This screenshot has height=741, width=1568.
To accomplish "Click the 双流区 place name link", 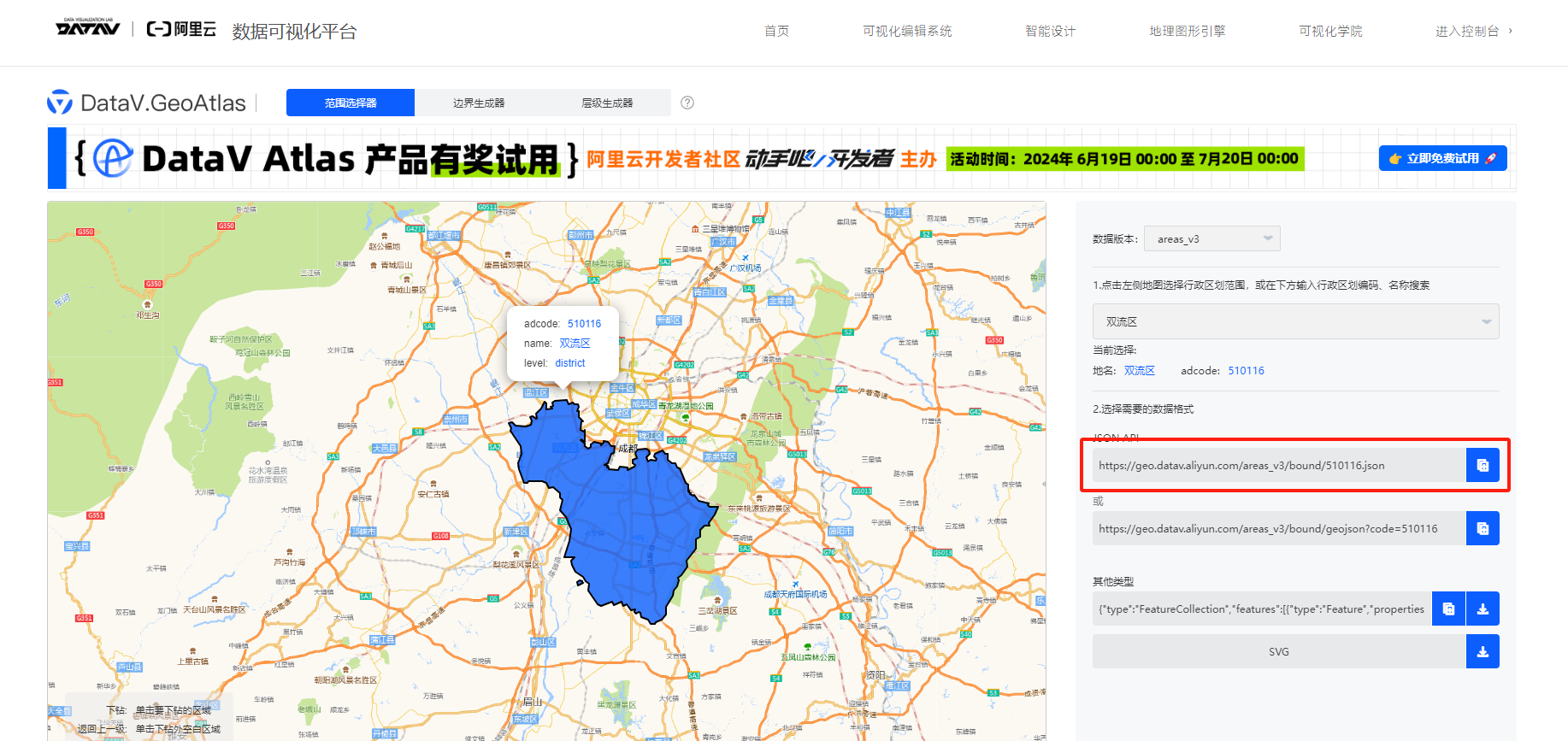I will pyautogui.click(x=1140, y=370).
